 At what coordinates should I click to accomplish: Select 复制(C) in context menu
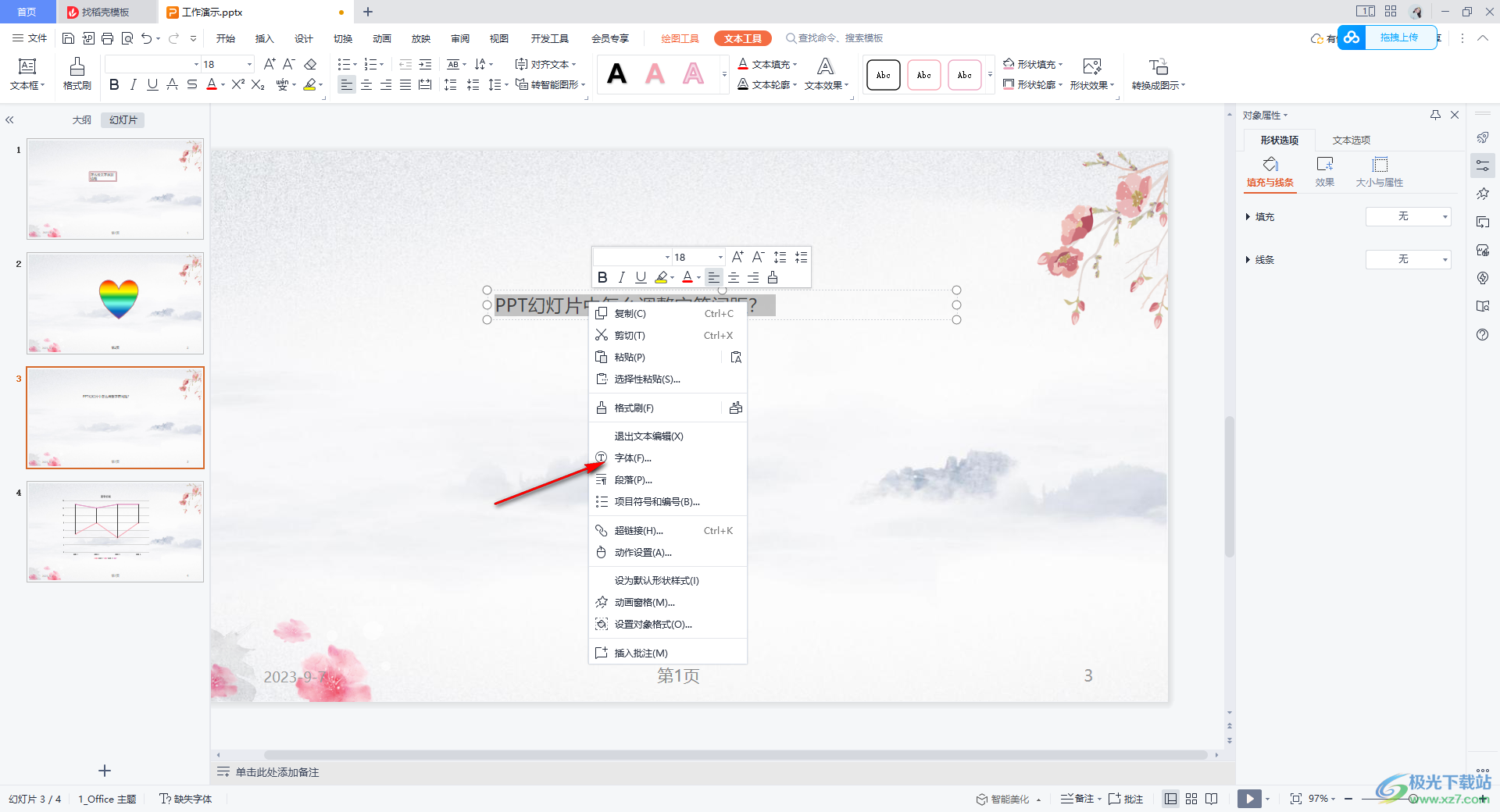pyautogui.click(x=668, y=313)
